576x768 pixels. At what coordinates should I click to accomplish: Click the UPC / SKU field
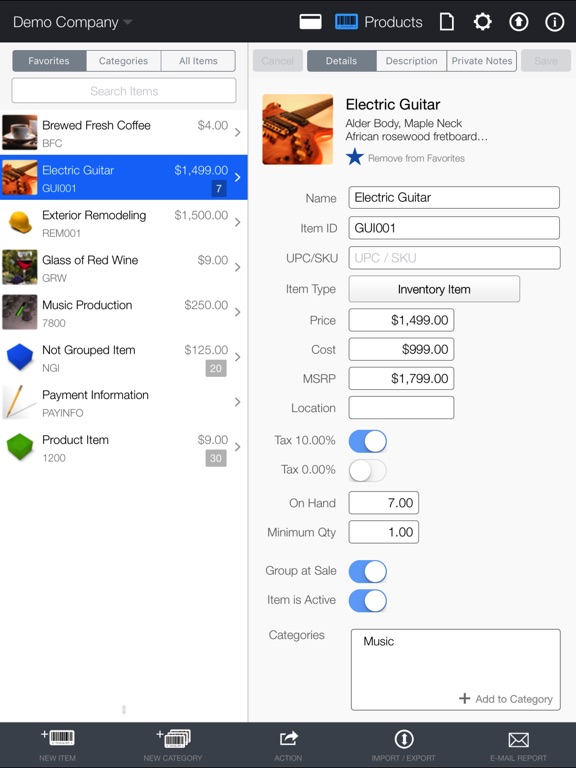[x=454, y=258]
